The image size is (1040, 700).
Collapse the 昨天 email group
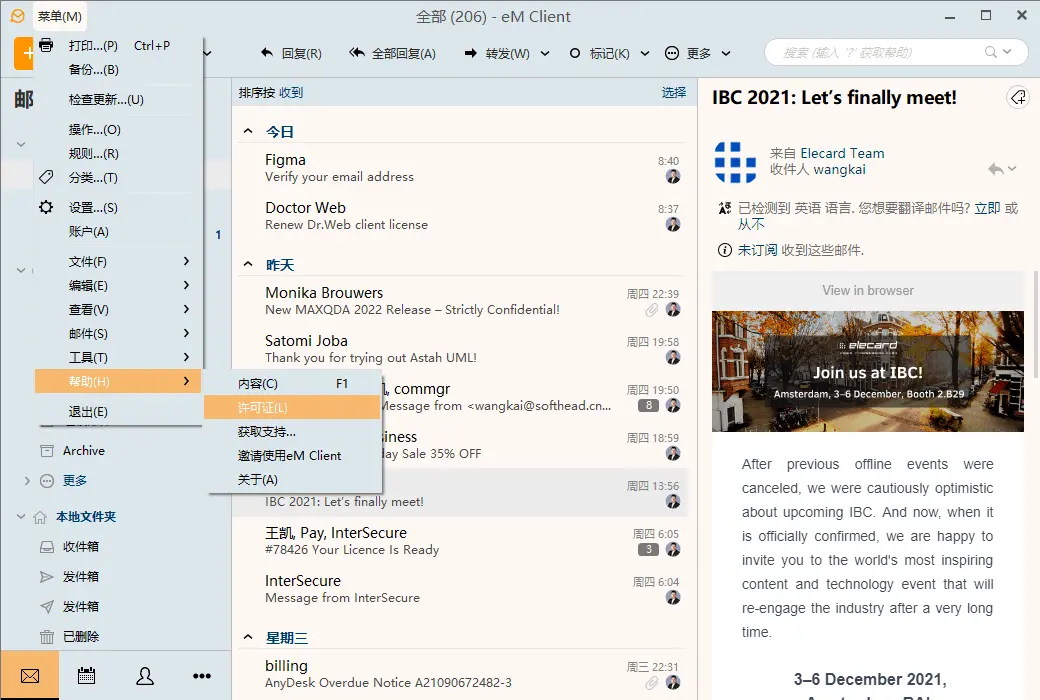(x=248, y=264)
